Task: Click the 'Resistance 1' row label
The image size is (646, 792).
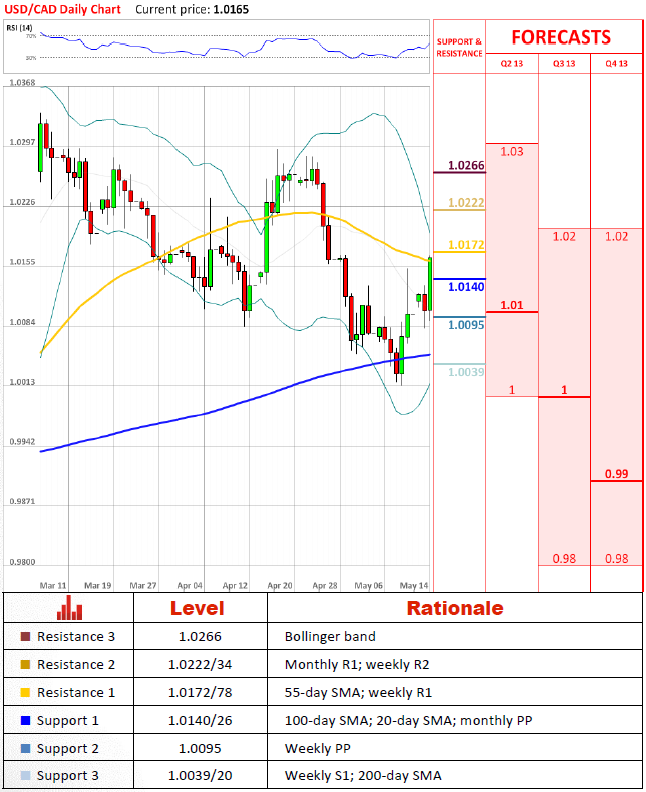Action: coord(76,692)
